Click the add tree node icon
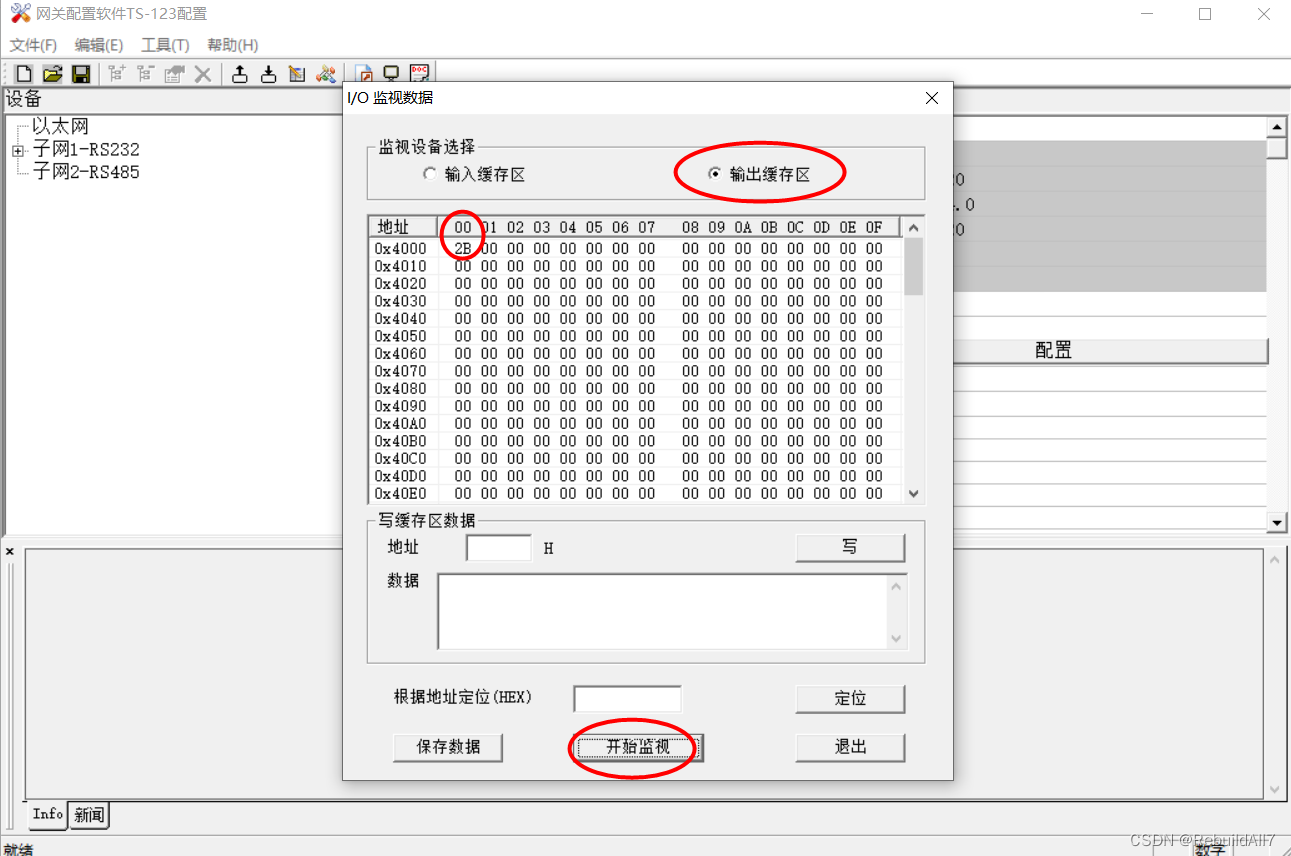Viewport: 1291px width, 856px height. [117, 73]
